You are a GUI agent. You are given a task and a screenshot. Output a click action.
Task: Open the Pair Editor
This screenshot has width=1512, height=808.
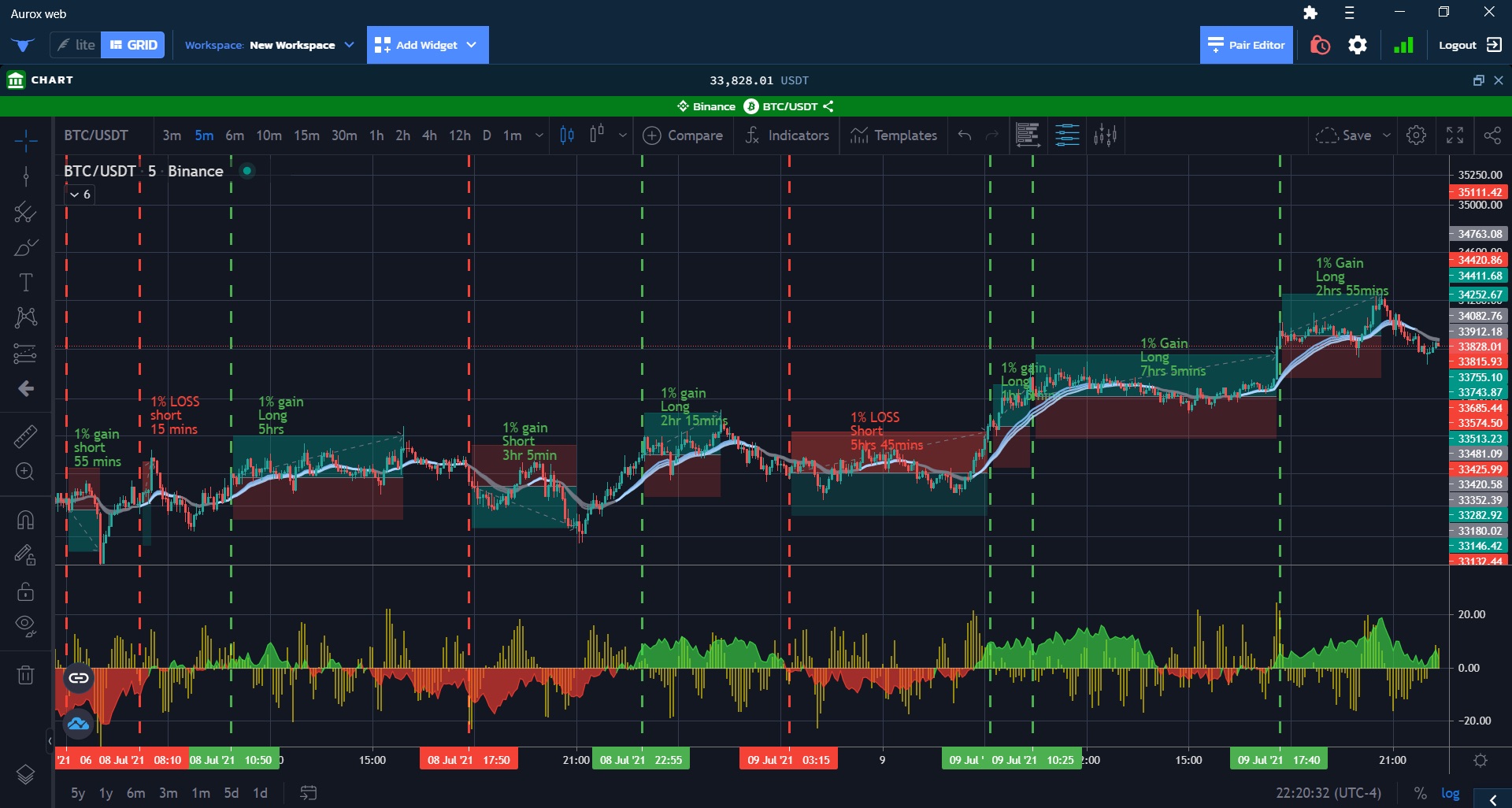1245,45
